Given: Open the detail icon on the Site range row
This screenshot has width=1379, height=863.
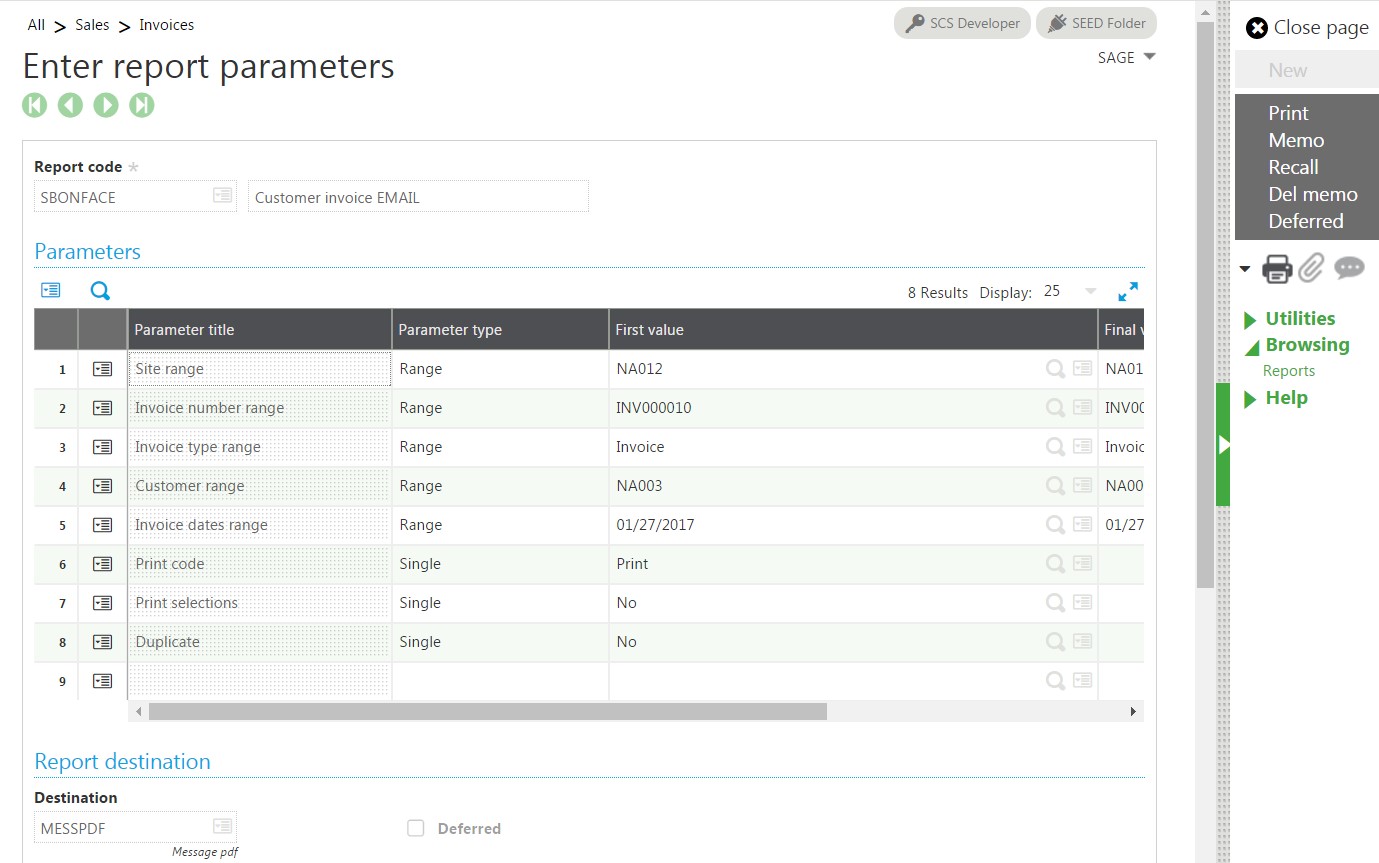Looking at the screenshot, I should coord(102,368).
